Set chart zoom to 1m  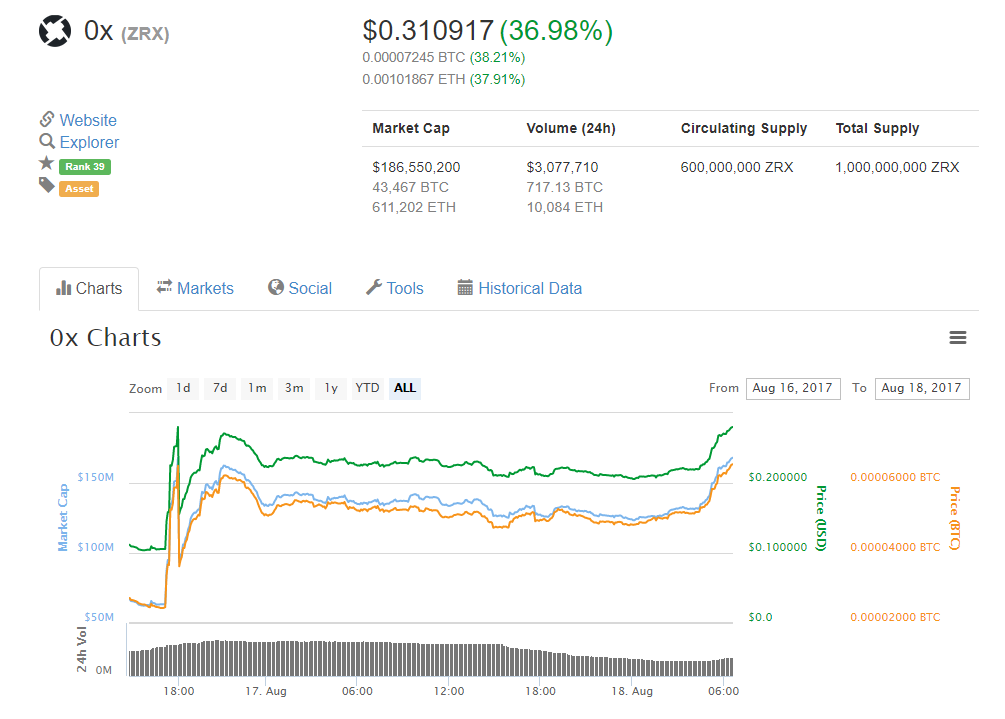pyautogui.click(x=257, y=388)
